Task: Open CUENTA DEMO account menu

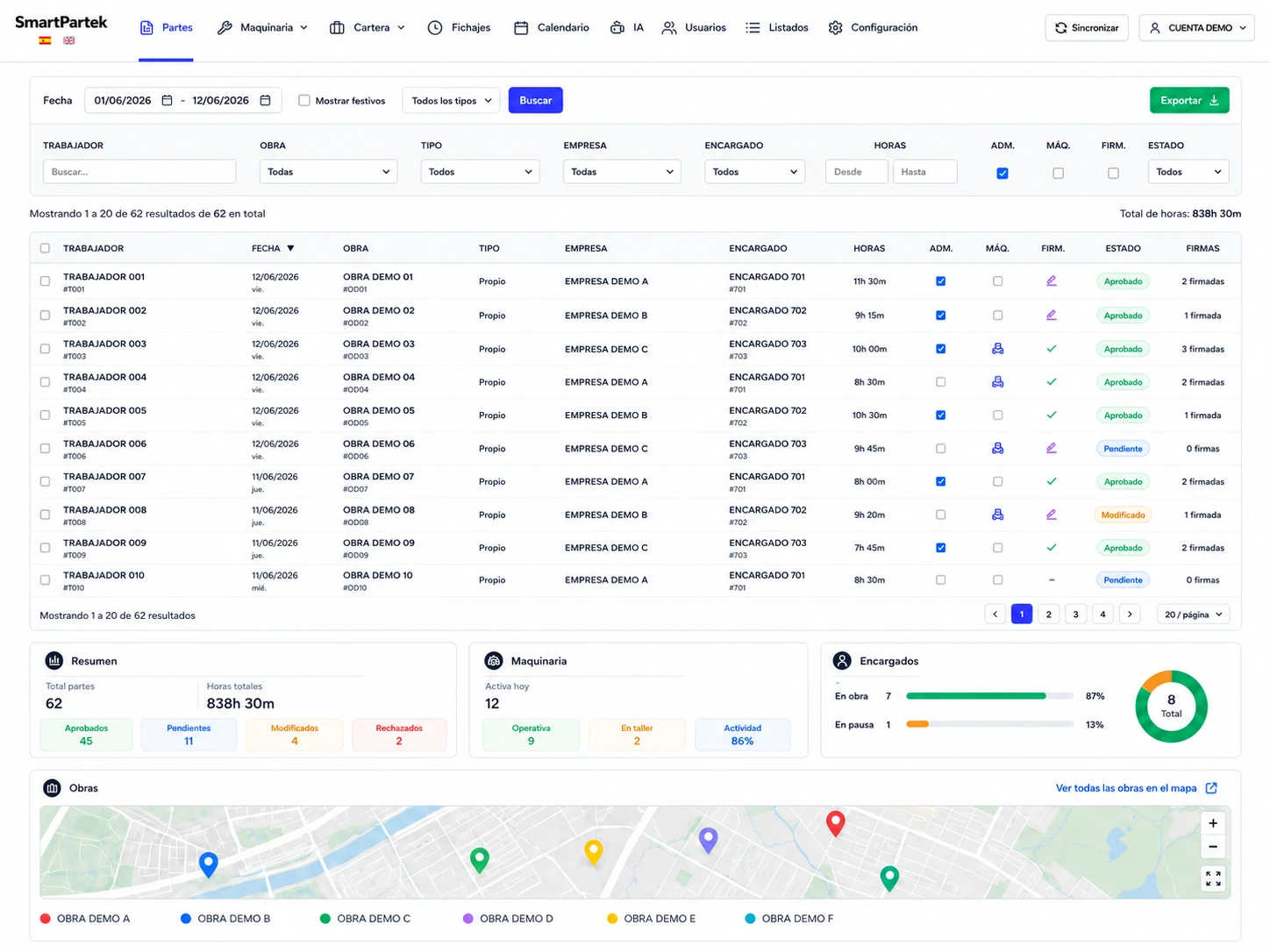Action: point(1196,28)
